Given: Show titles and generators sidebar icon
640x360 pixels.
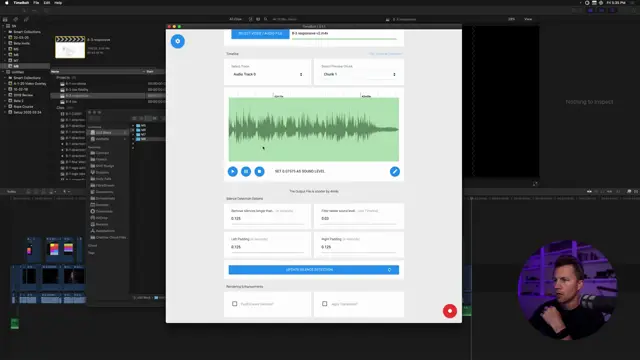Looking at the screenshot, I should point(26,19).
